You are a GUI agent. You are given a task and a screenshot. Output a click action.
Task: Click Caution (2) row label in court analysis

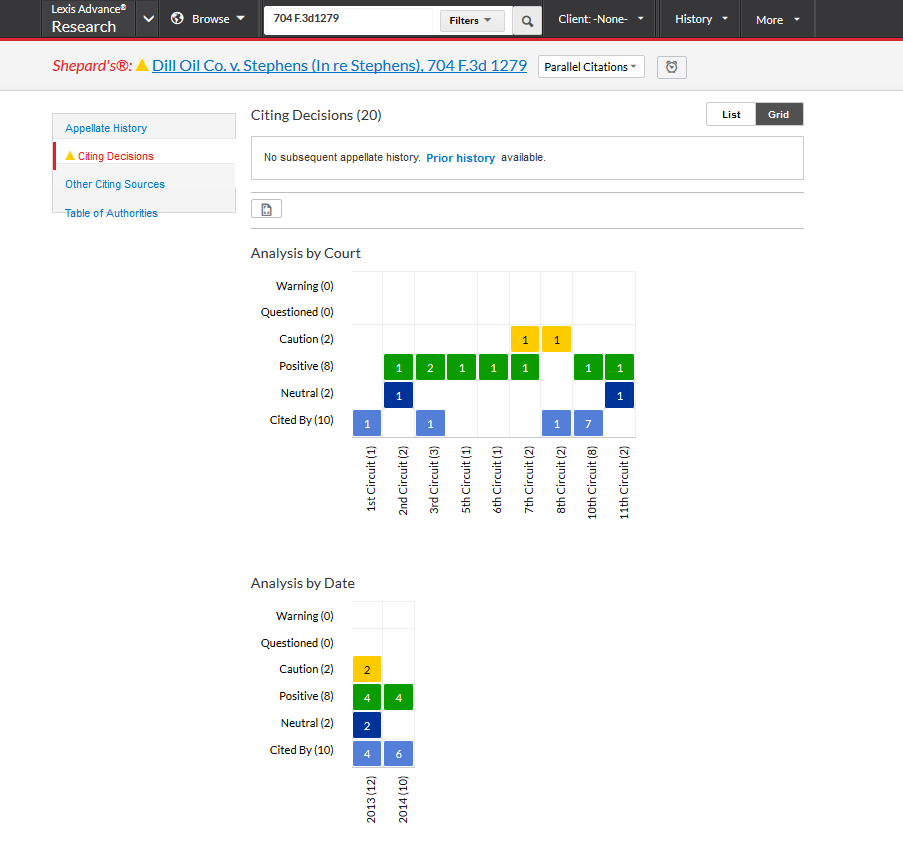click(x=306, y=339)
